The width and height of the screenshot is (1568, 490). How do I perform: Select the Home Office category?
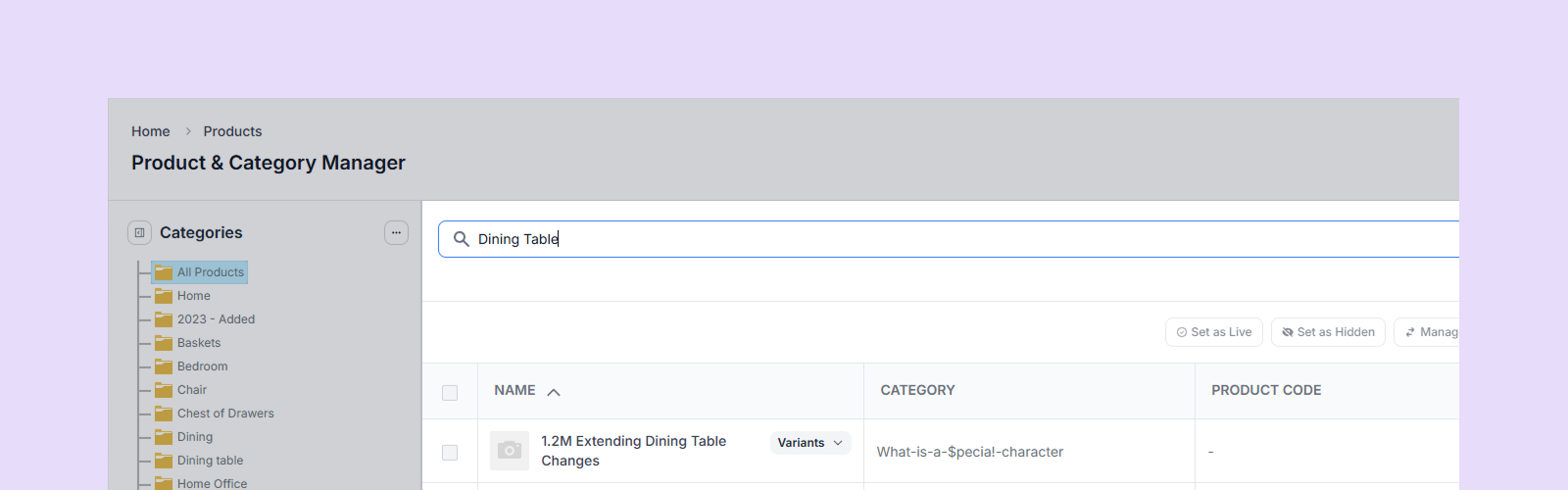tap(212, 483)
